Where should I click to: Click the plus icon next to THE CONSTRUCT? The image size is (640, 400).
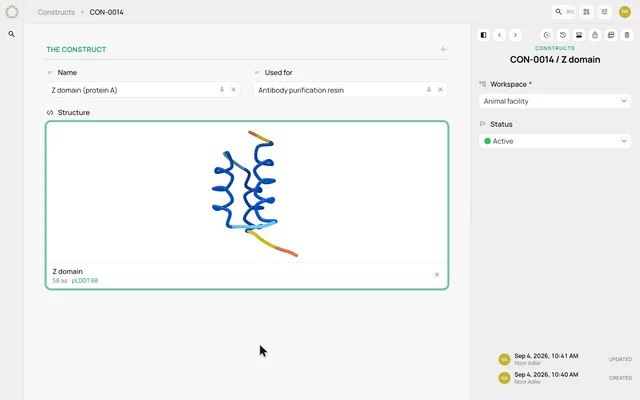tap(443, 49)
